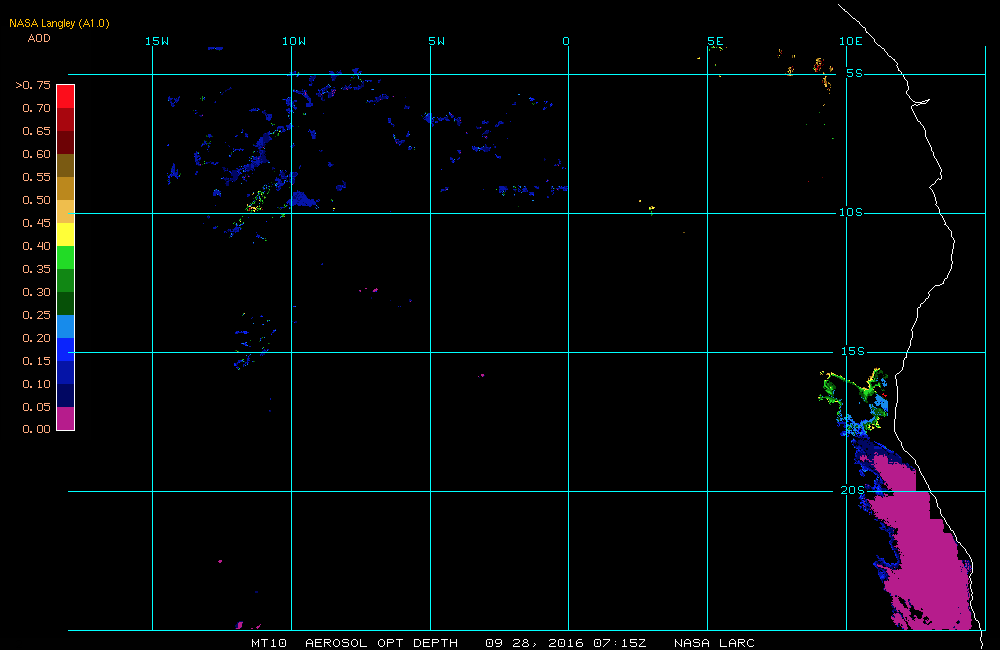Select the 15W longitude label
Viewport: 1000px width, 650px height.
tap(157, 41)
